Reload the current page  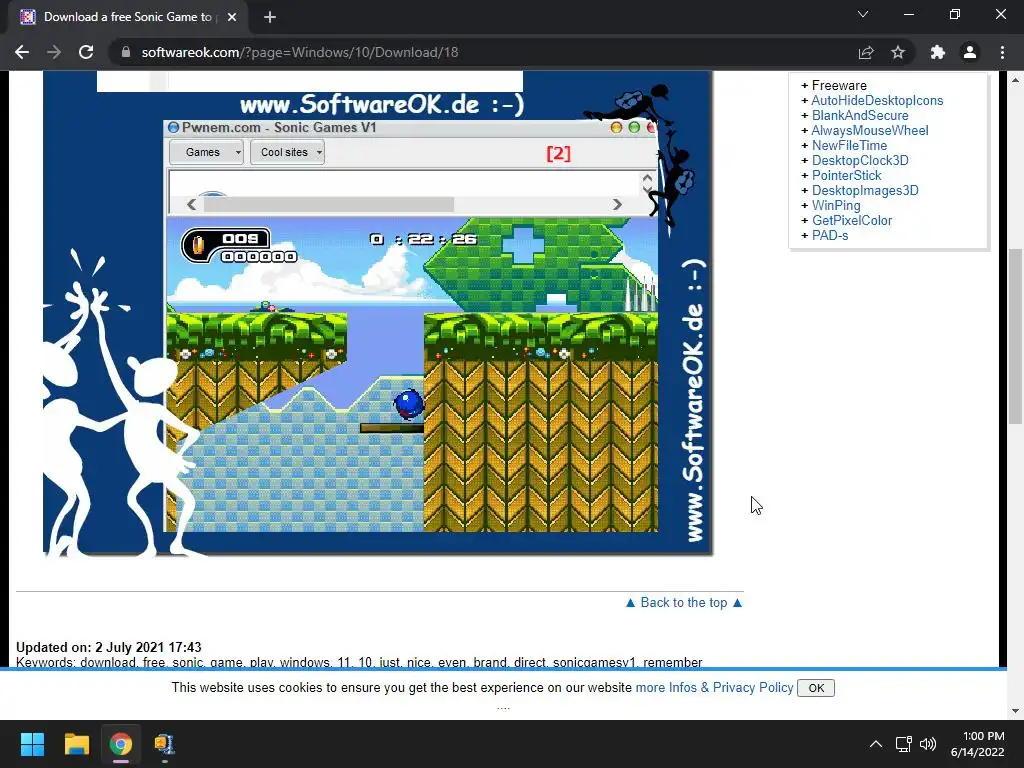[86, 52]
